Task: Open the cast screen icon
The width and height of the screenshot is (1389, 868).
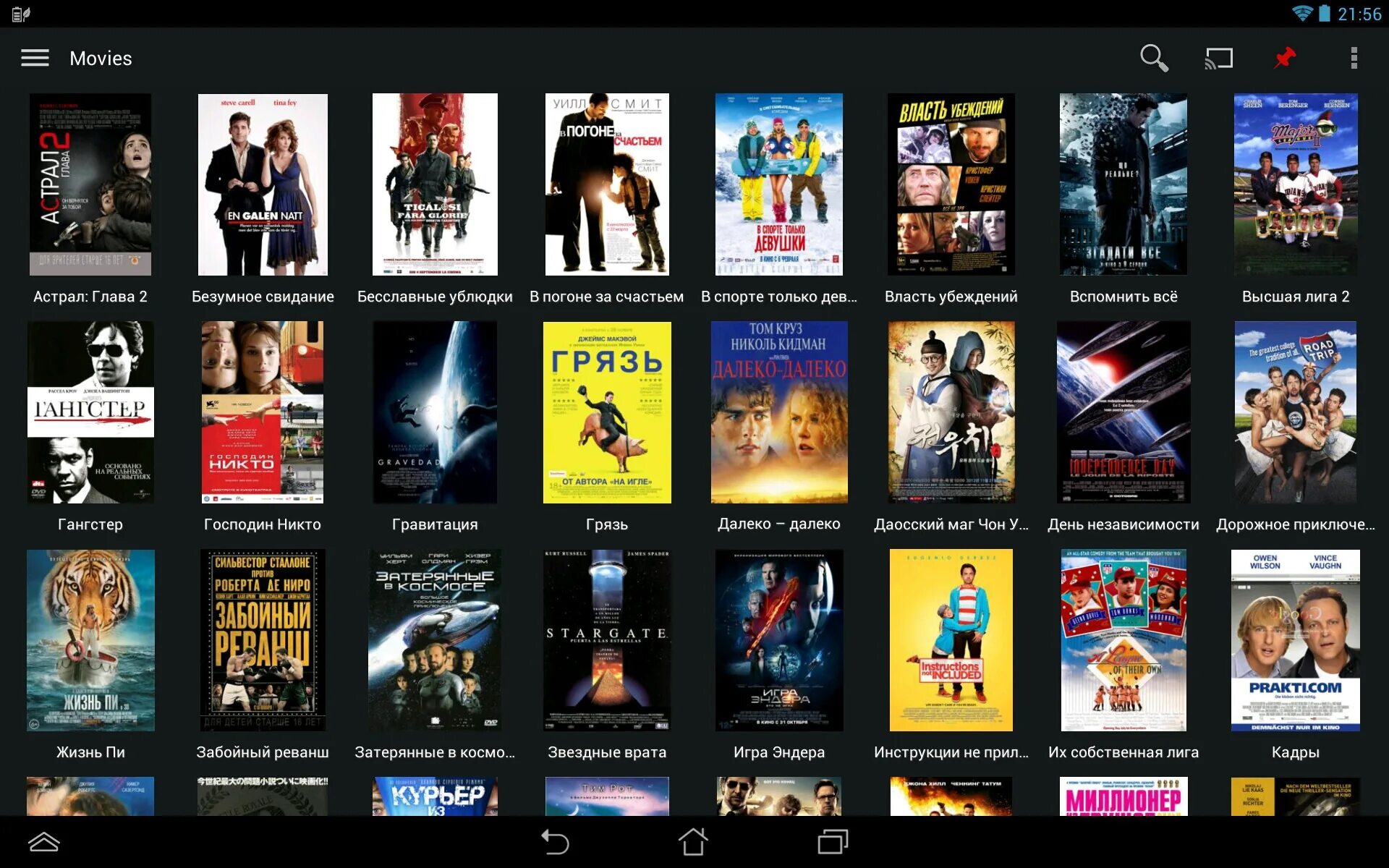Action: 1219,58
